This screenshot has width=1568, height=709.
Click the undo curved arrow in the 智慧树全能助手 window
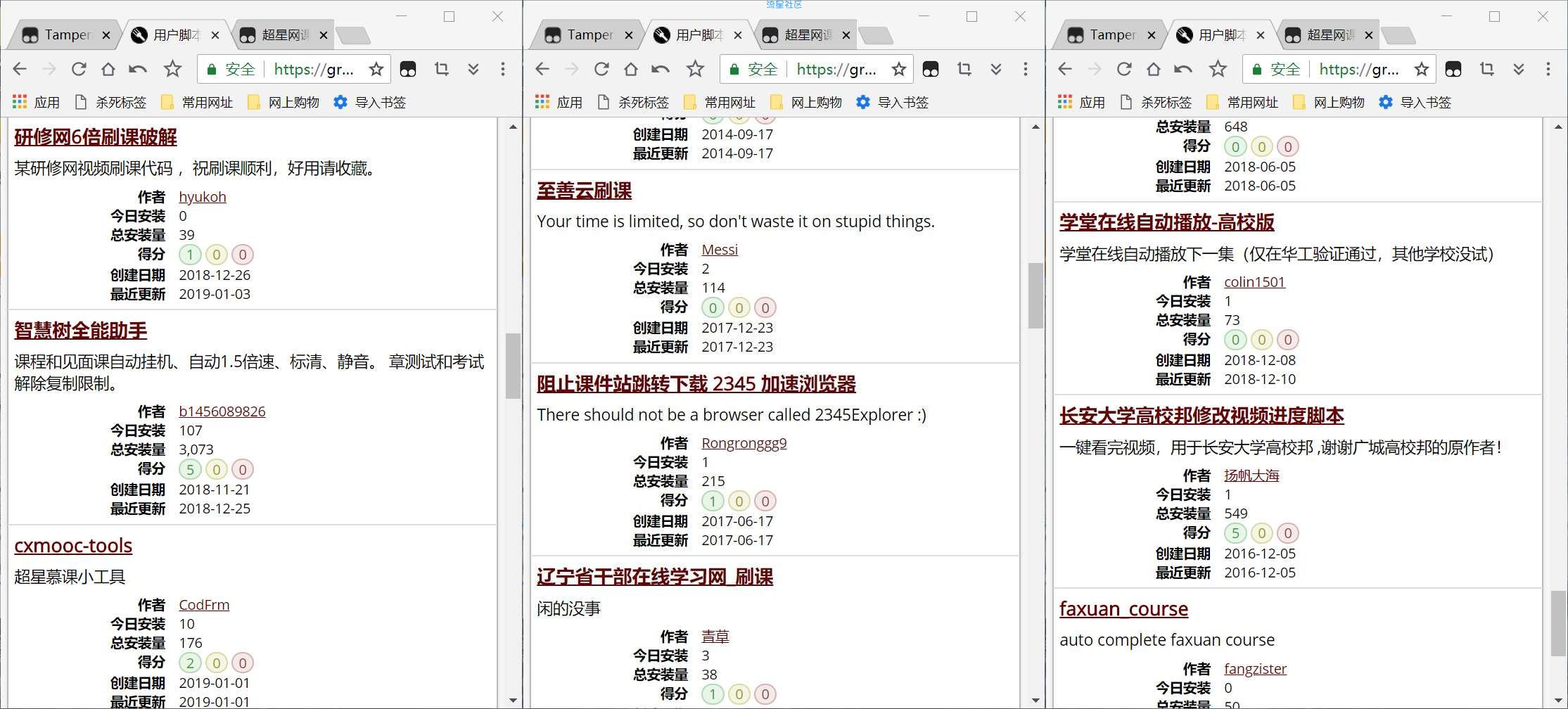coord(138,69)
